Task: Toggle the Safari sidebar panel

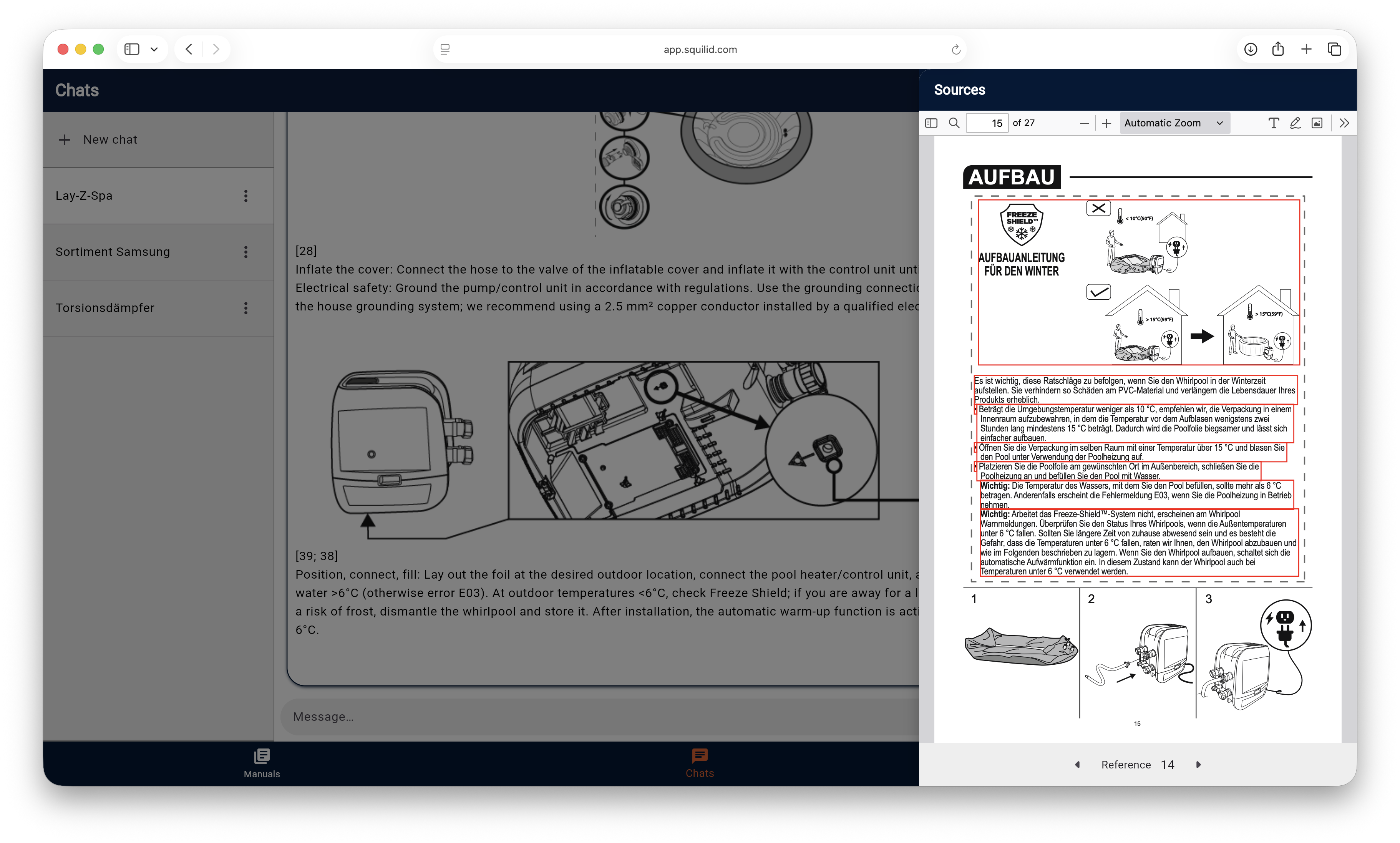Action: pos(132,50)
